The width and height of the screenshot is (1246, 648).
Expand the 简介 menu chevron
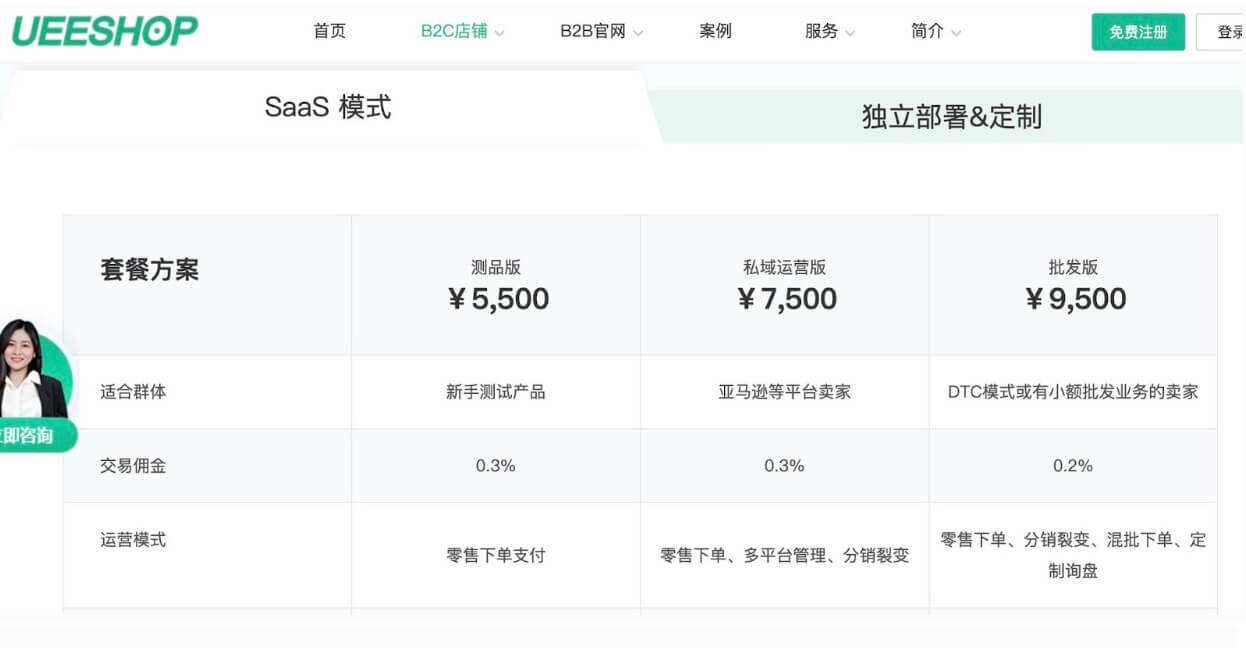[x=955, y=33]
